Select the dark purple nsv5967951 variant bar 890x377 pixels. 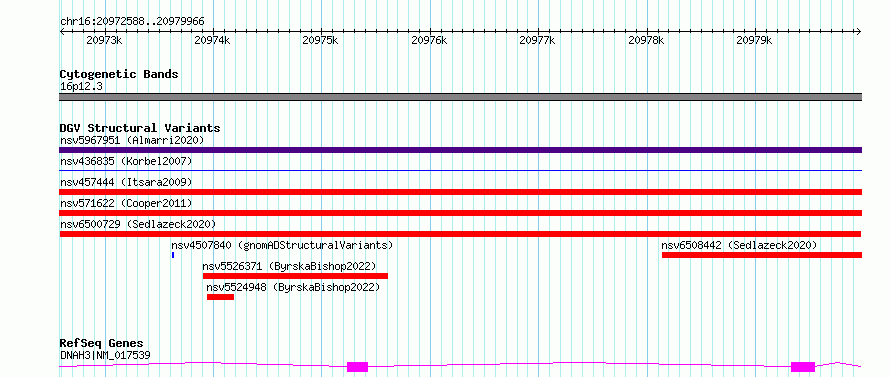[x=460, y=150]
